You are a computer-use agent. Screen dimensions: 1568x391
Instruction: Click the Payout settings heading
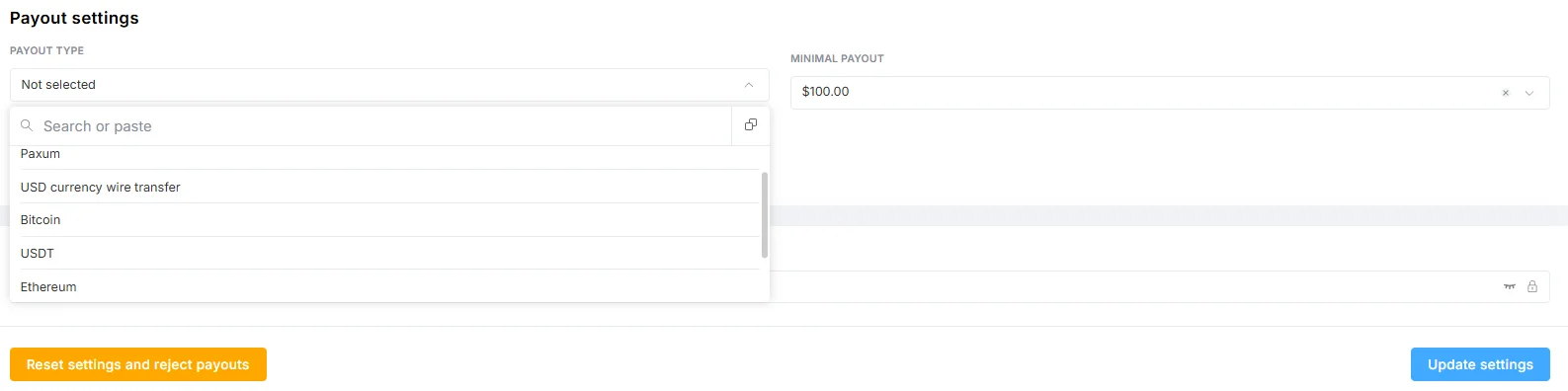tap(74, 18)
